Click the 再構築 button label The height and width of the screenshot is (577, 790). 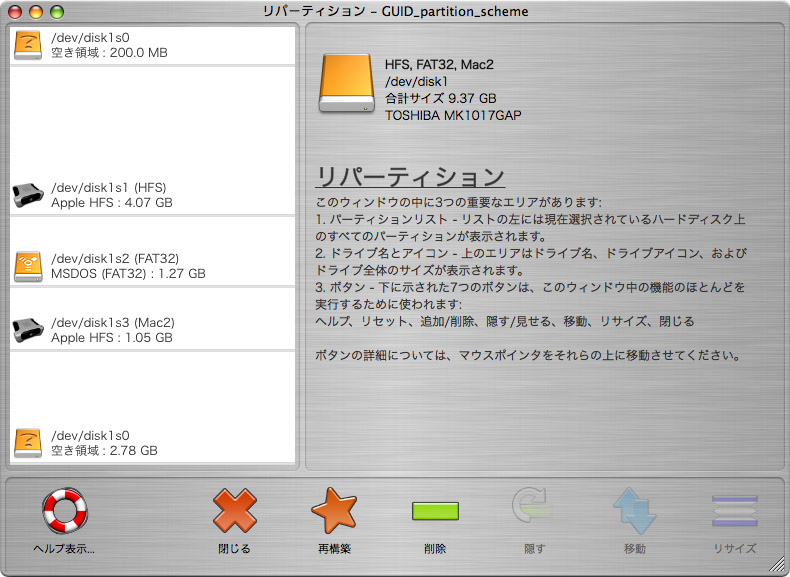coord(334,548)
